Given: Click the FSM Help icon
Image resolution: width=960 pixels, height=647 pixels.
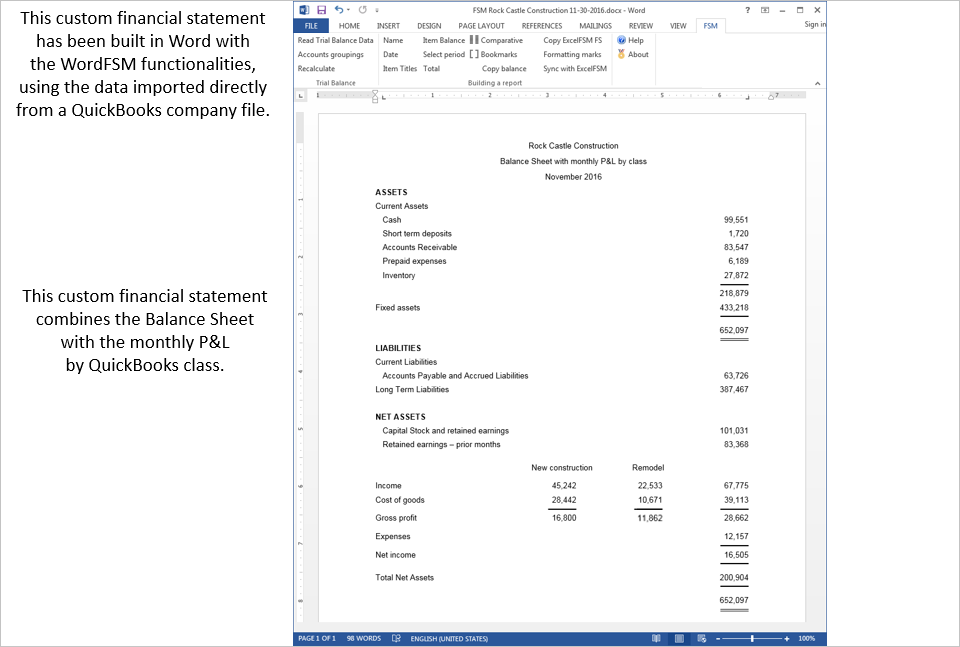Looking at the screenshot, I should point(621,40).
